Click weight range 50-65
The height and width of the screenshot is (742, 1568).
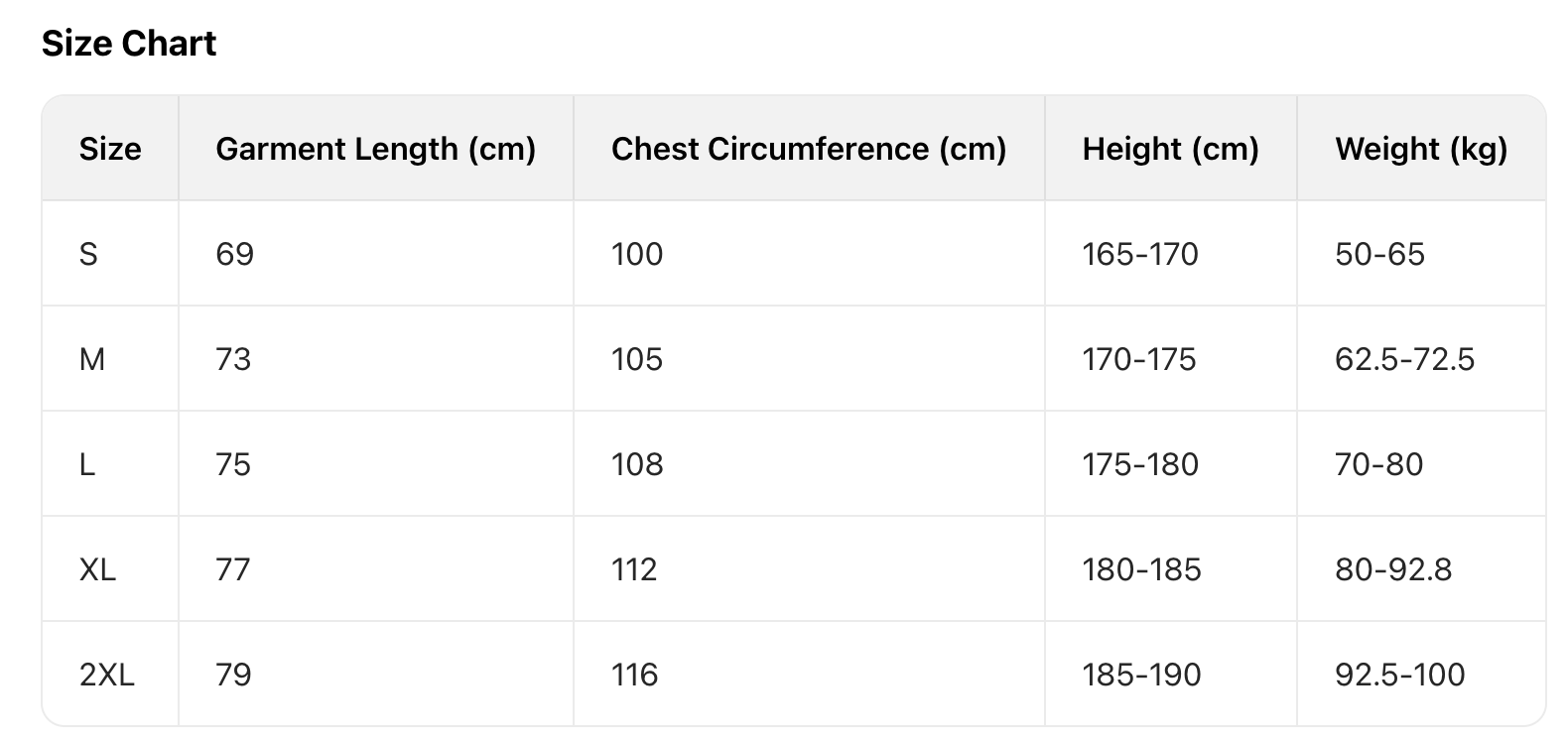click(1379, 254)
